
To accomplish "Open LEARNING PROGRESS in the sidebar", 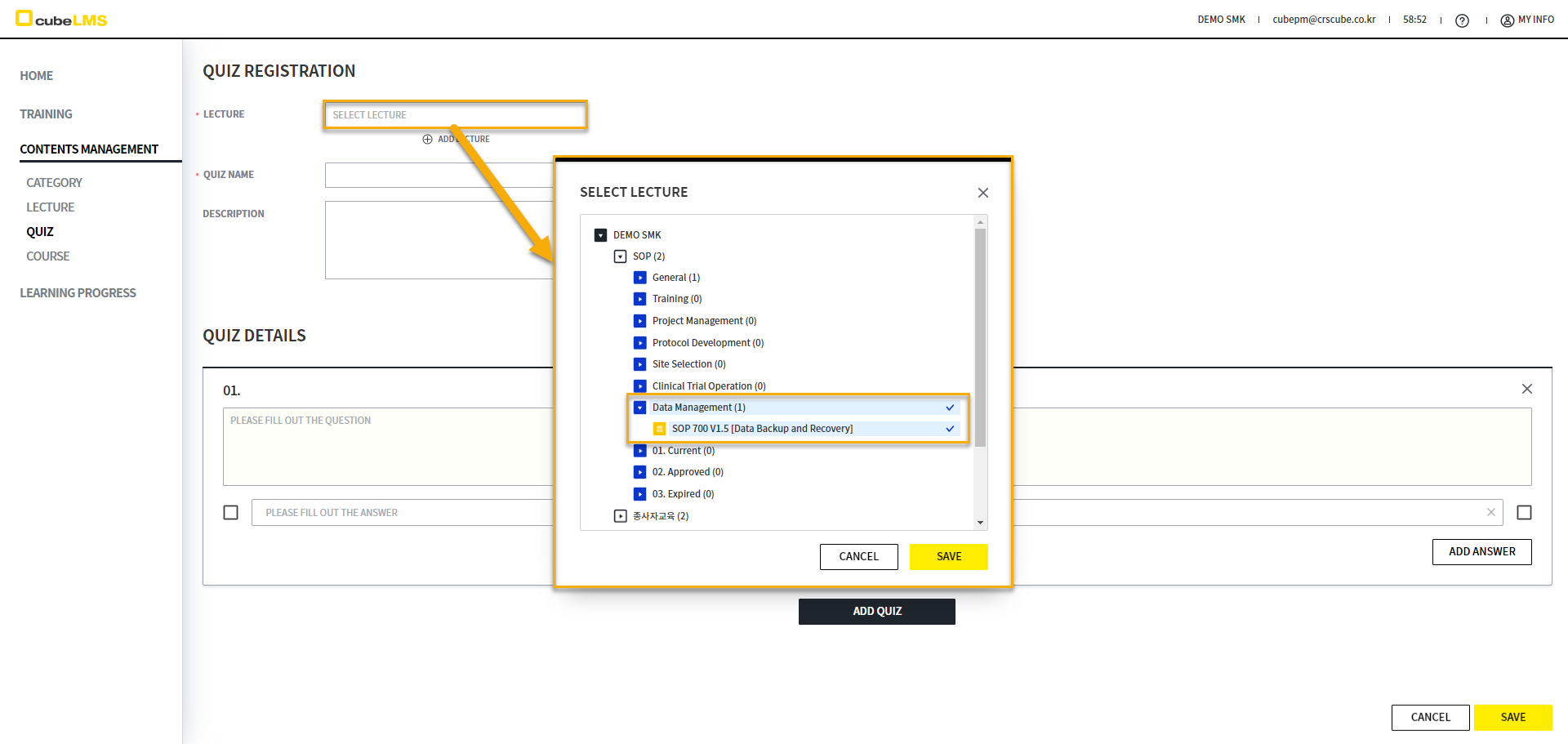I will [x=78, y=293].
